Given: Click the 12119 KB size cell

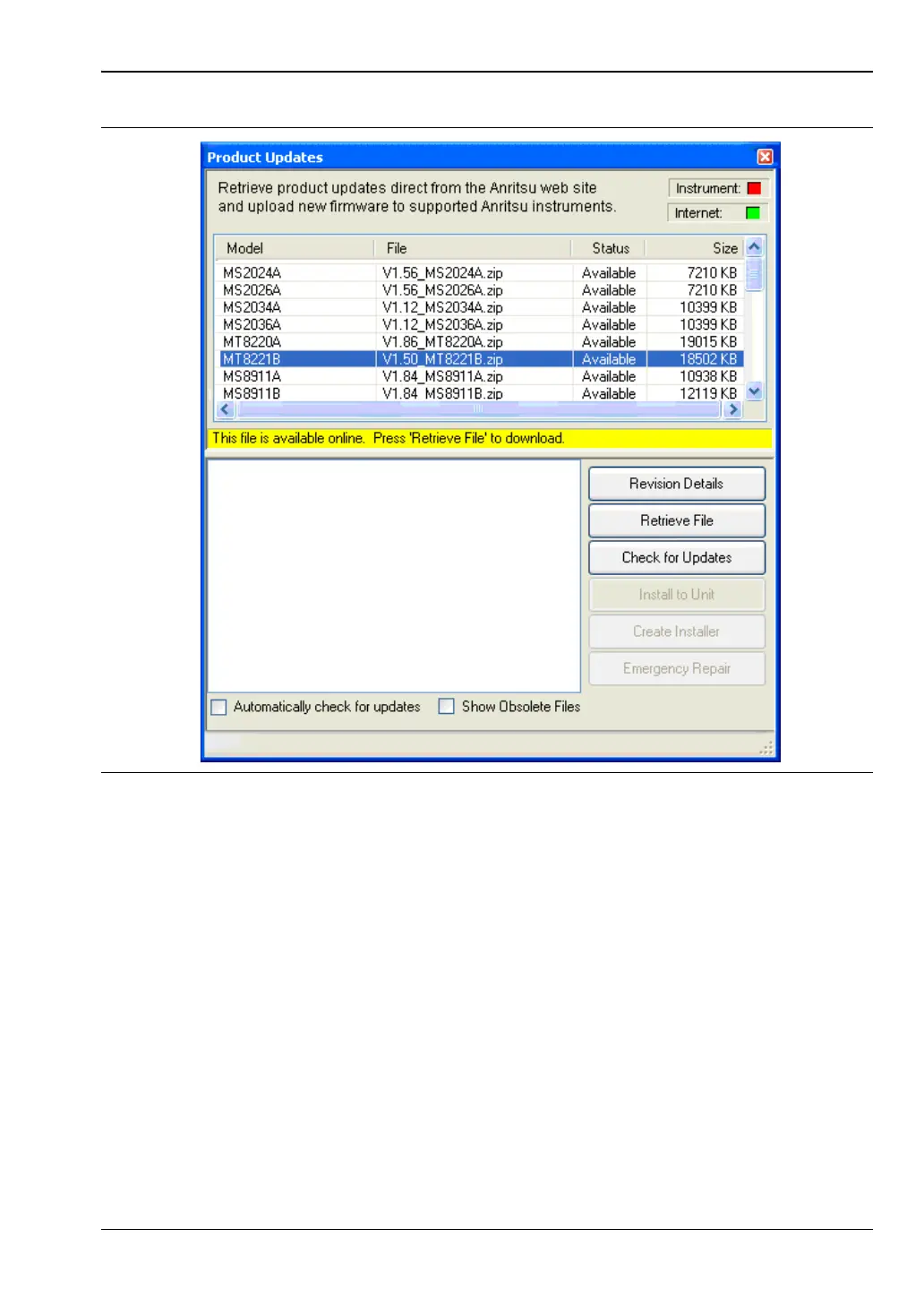Looking at the screenshot, I should pyautogui.click(x=708, y=393).
